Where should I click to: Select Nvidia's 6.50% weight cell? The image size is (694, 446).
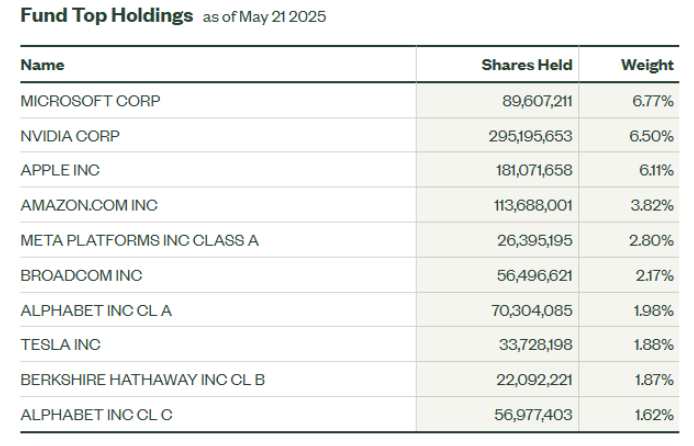[x=651, y=136]
